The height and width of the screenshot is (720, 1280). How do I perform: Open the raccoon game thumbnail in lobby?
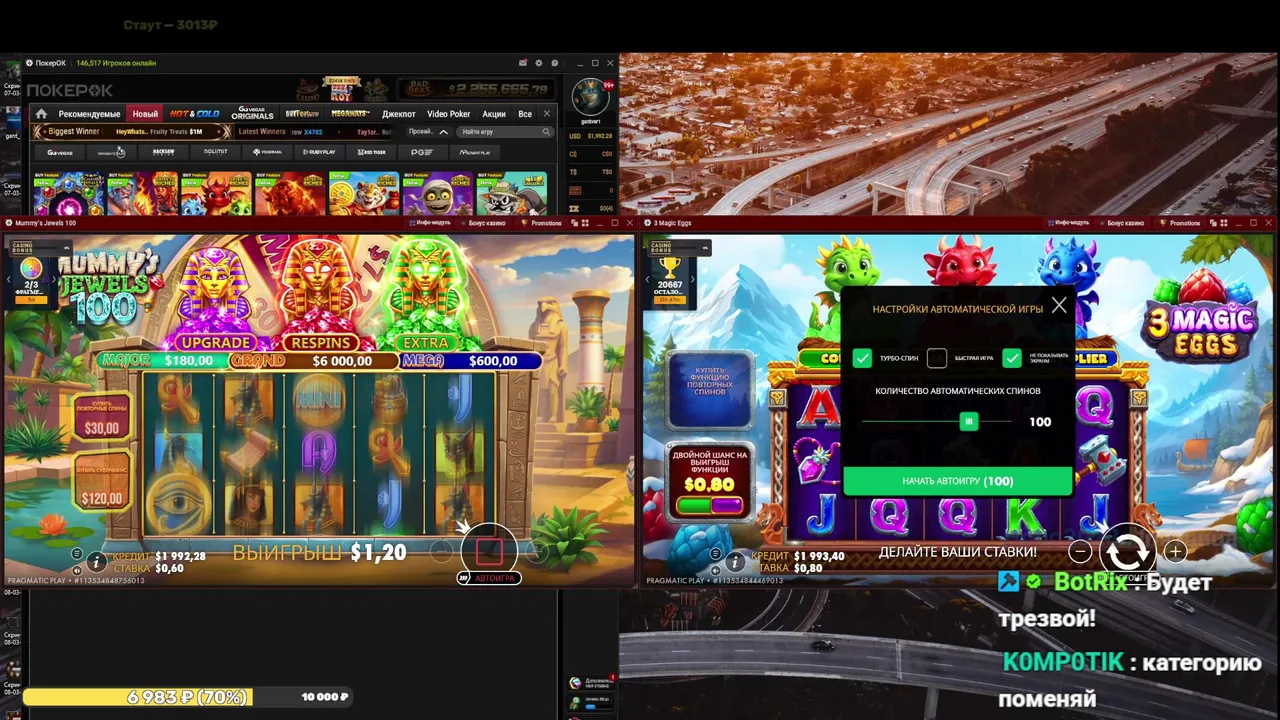pos(512,193)
